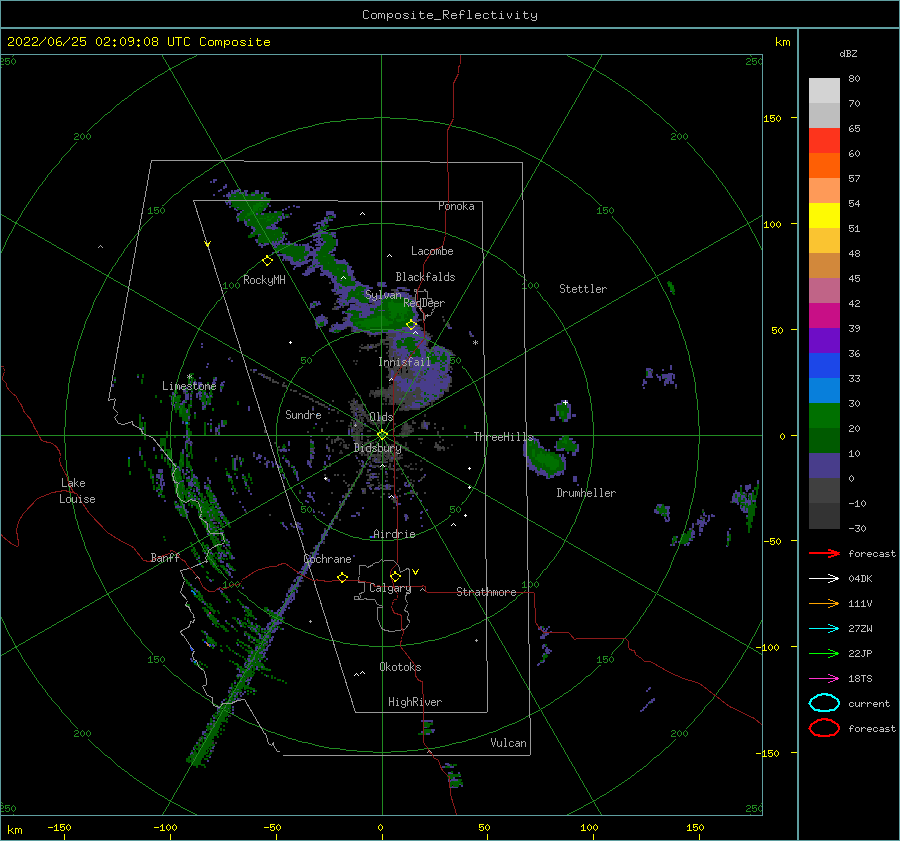Click the yellow diamond marker near Cochrane
The image size is (900, 841).
(x=342, y=577)
